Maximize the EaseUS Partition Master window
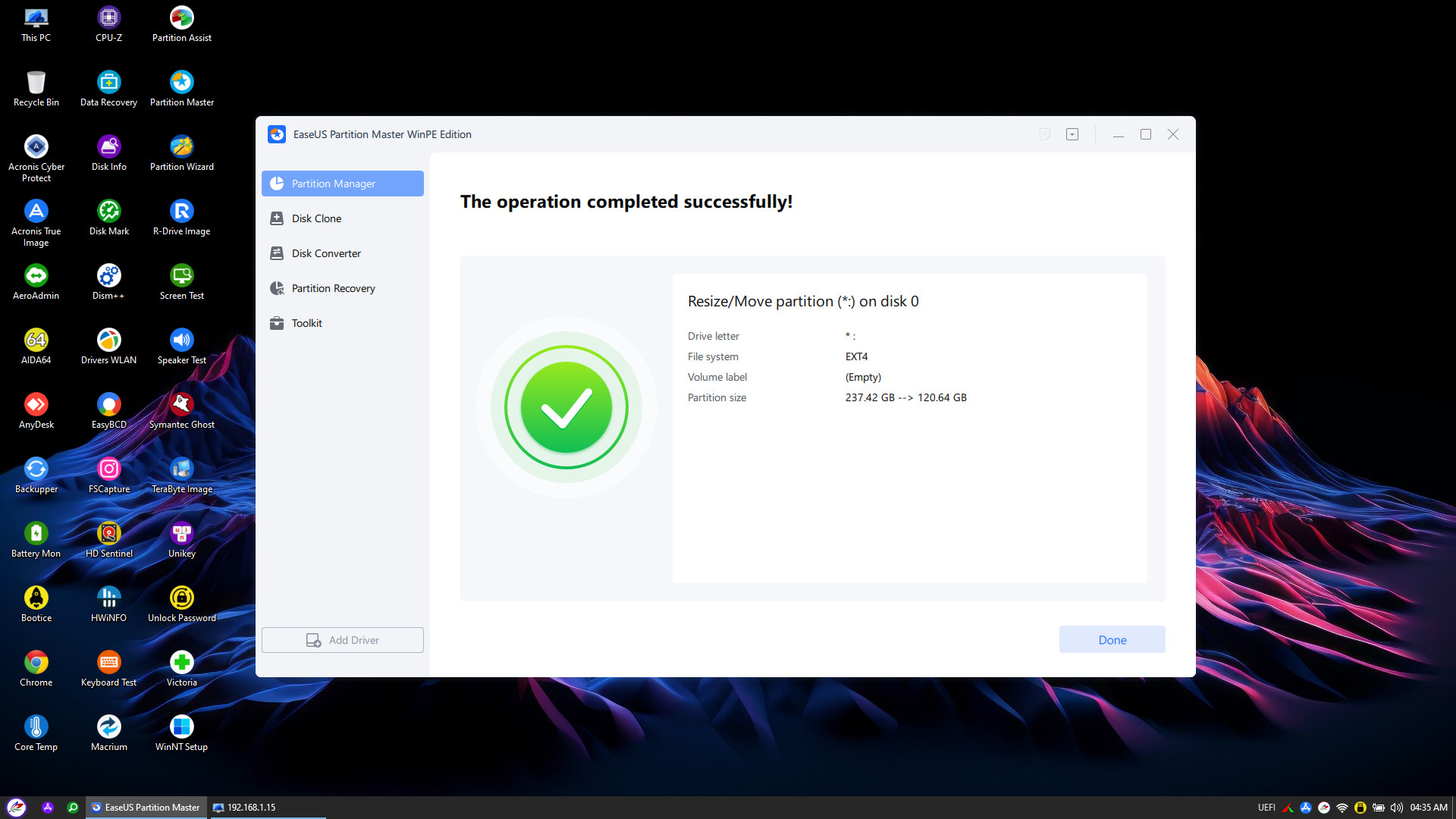The height and width of the screenshot is (819, 1456). tap(1145, 134)
